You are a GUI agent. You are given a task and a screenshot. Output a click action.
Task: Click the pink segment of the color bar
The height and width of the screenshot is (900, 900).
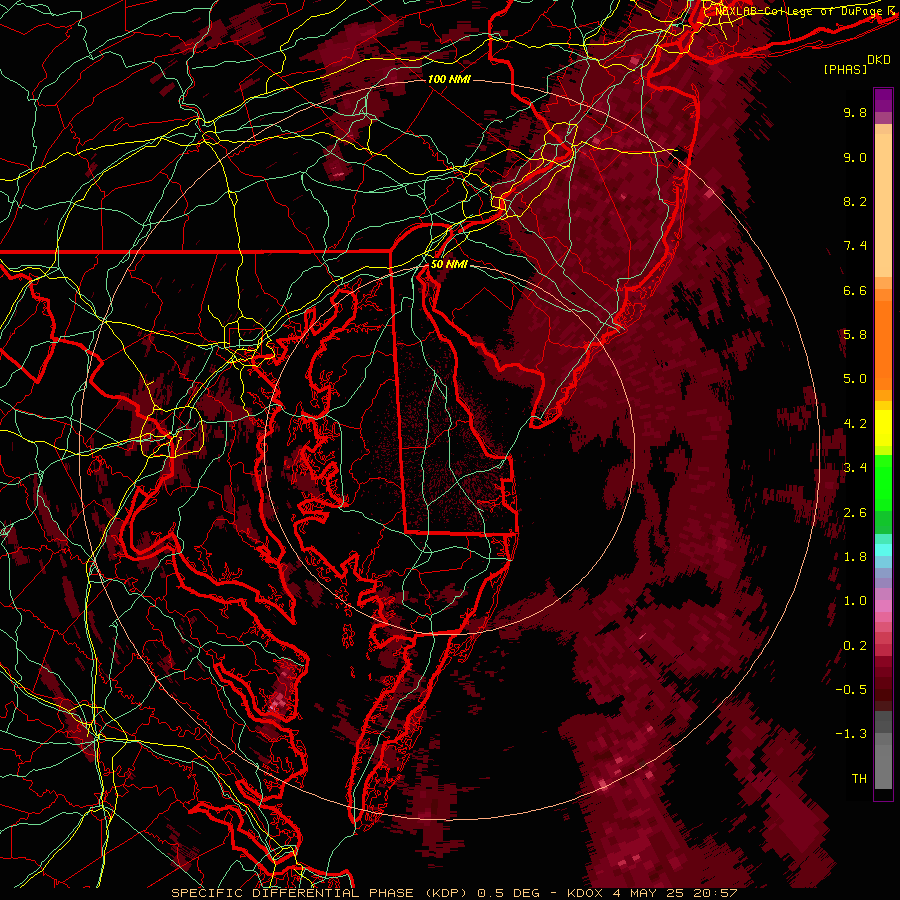pyautogui.click(x=883, y=606)
